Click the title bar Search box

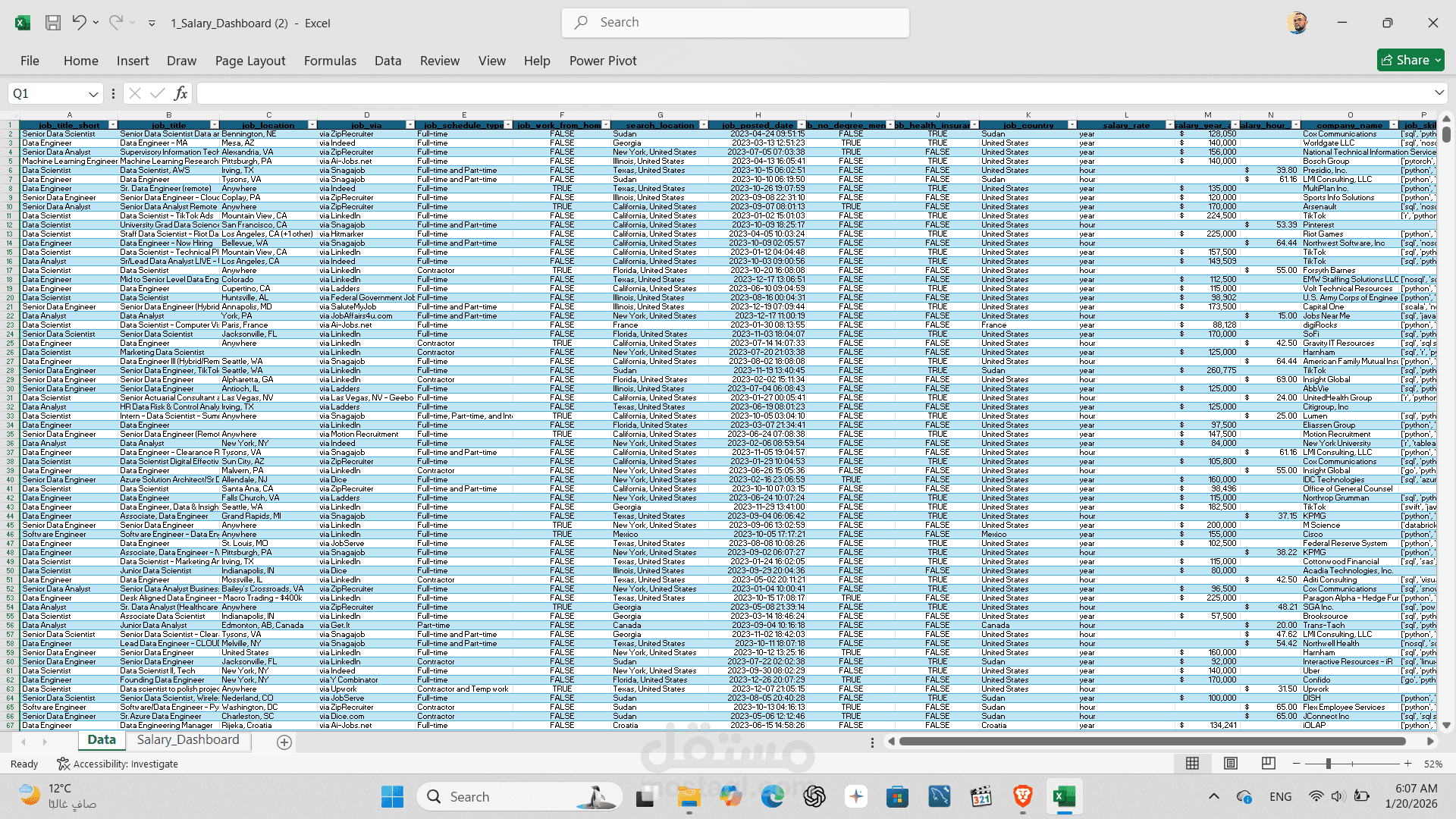(x=736, y=23)
